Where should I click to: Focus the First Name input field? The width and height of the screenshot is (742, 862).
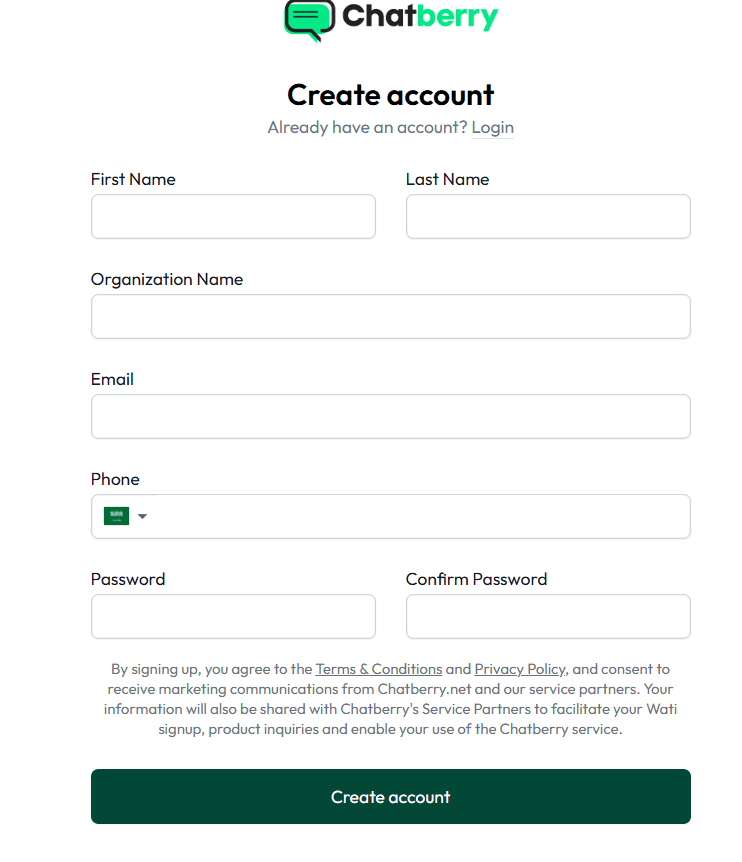click(x=233, y=216)
